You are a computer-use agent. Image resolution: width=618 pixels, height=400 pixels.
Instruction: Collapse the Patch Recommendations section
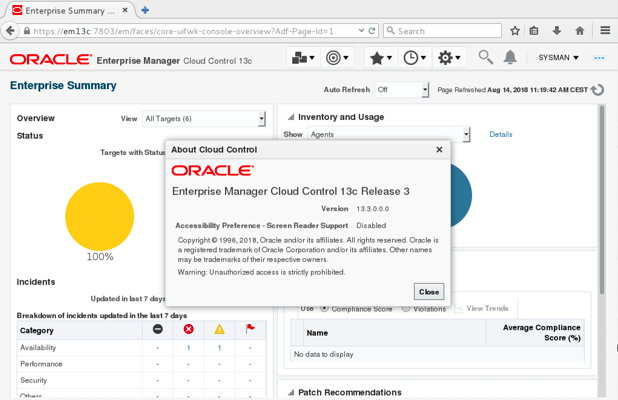[x=291, y=392]
